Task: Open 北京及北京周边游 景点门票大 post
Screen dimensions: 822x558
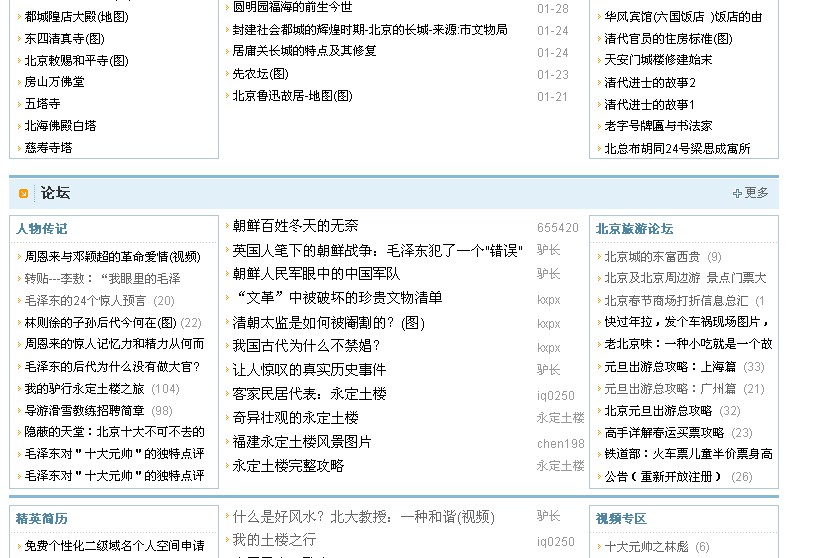Action: tap(685, 277)
